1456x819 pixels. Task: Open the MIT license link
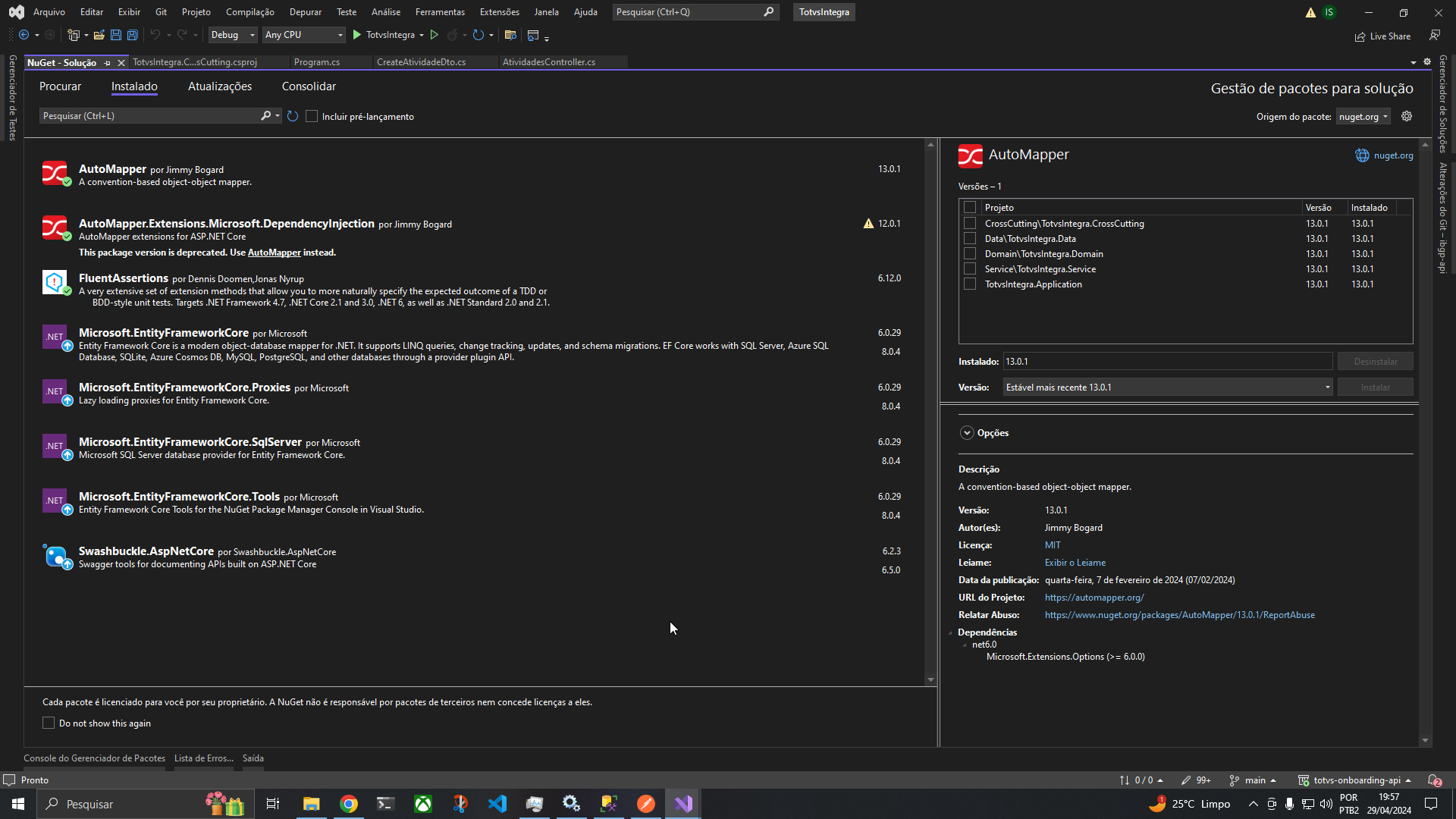[1053, 545]
